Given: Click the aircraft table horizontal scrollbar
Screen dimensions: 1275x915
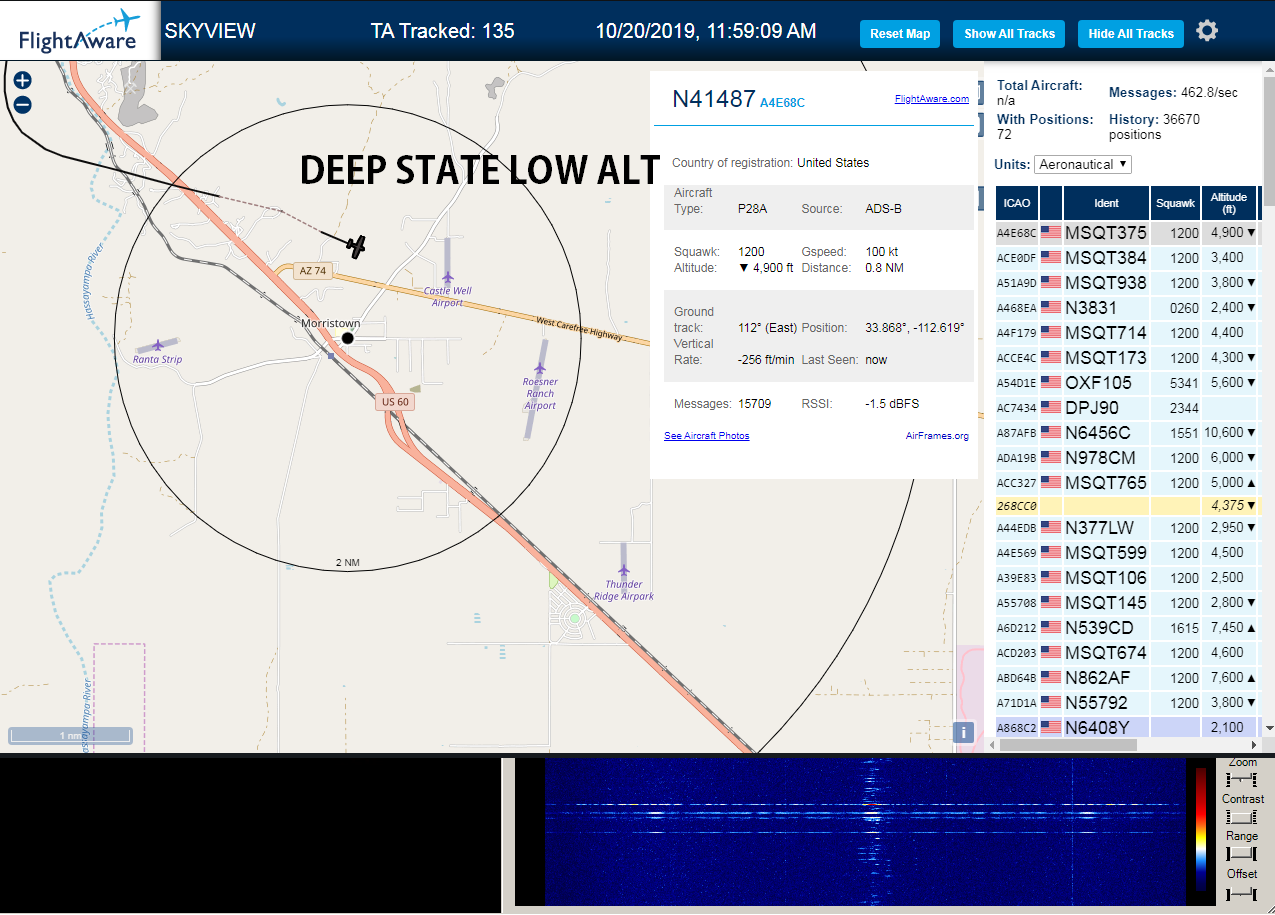Looking at the screenshot, I should (1068, 745).
